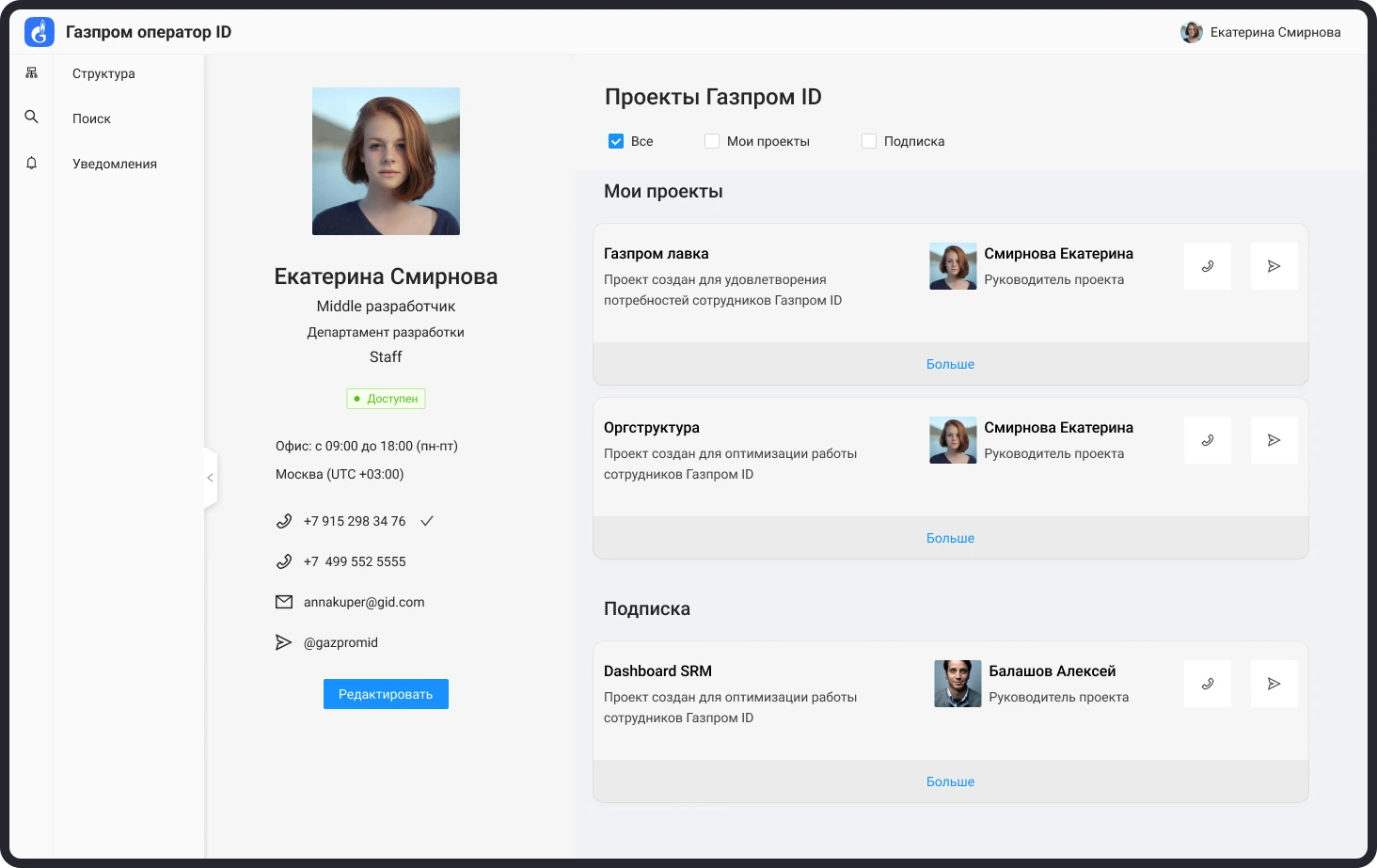The height and width of the screenshot is (868, 1377).
Task: Click the Редактировать button
Action: point(386,694)
